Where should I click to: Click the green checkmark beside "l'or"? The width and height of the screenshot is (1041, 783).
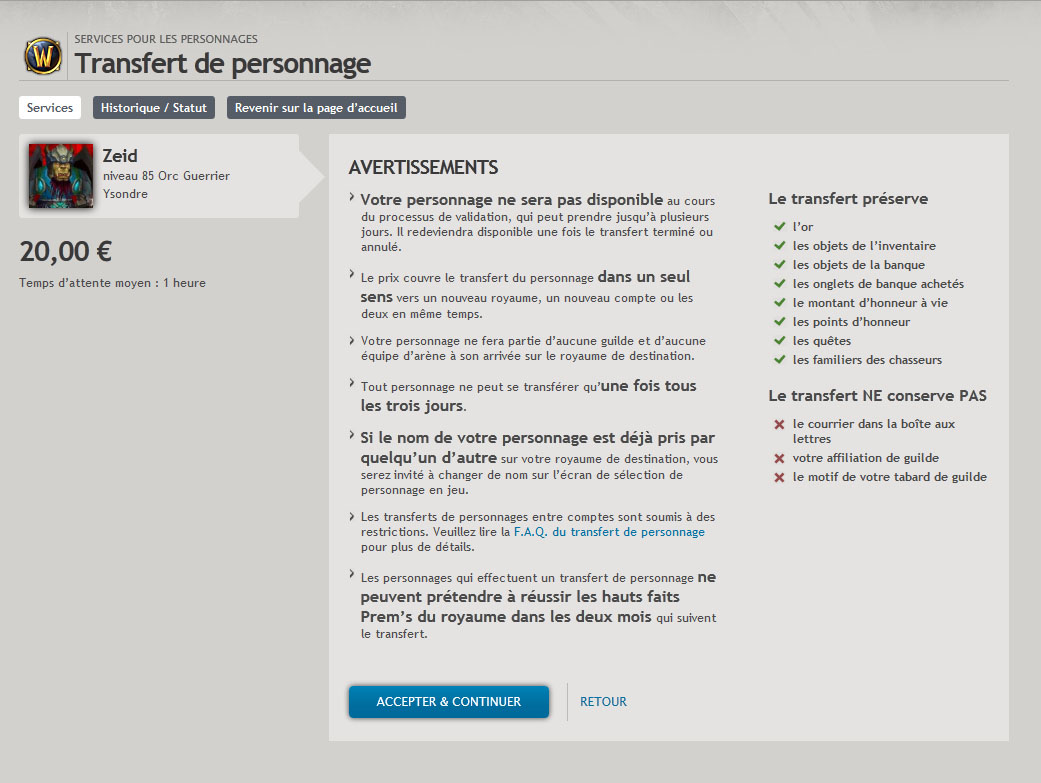tap(779, 227)
